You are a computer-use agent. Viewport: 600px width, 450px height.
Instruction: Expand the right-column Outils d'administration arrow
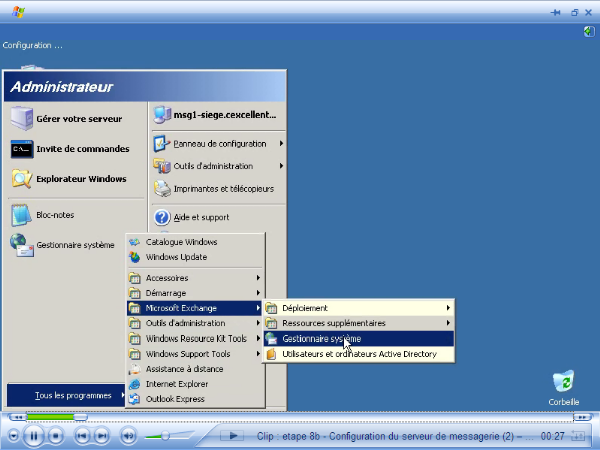(281, 166)
